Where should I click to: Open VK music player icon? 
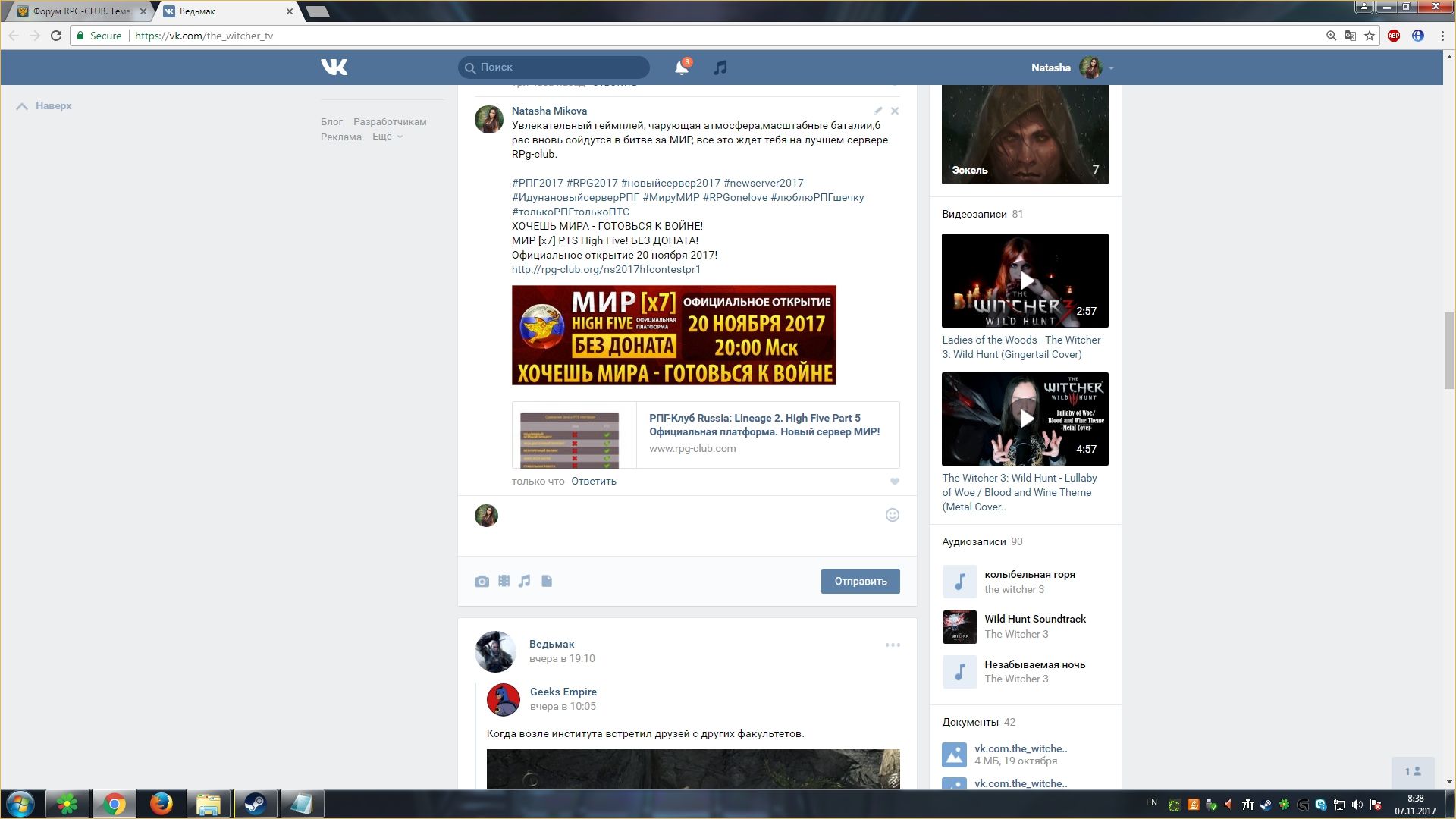click(x=720, y=67)
